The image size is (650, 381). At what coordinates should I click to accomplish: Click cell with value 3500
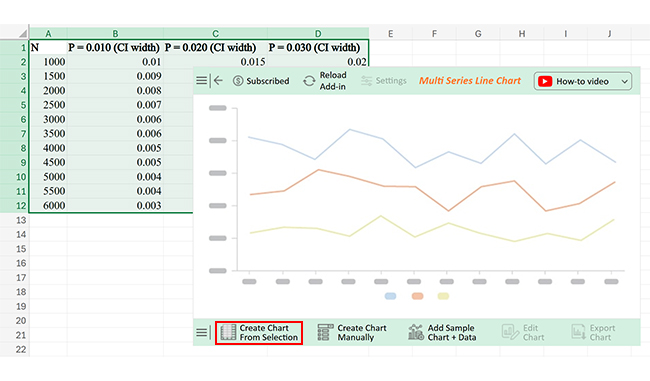[x=48, y=133]
